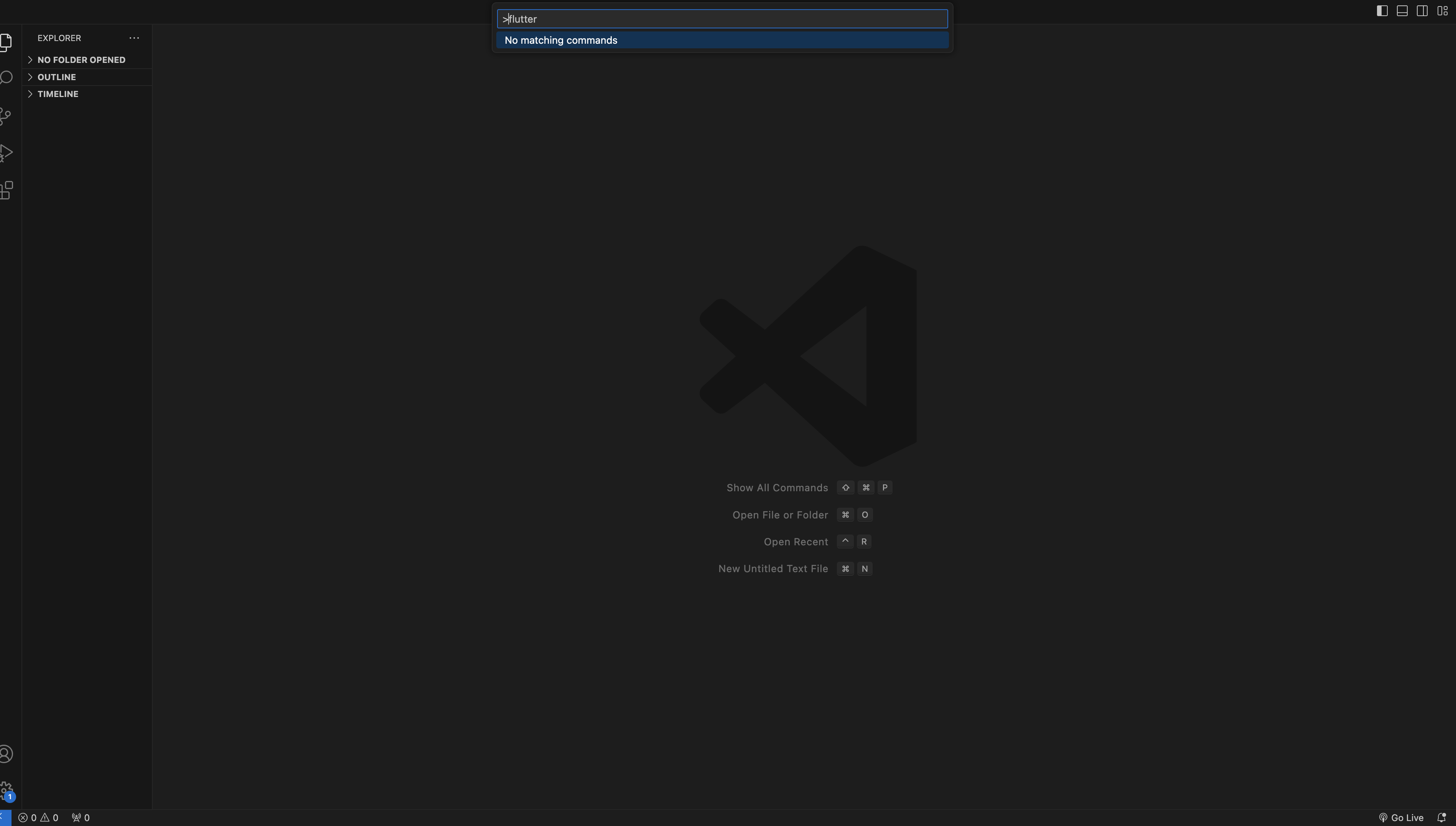1456x826 pixels.
Task: Open the Explorer view in activity bar
Action: point(6,43)
